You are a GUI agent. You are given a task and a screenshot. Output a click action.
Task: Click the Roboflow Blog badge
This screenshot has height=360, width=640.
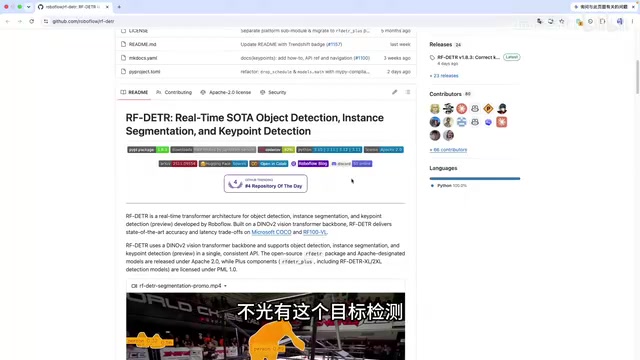point(309,164)
